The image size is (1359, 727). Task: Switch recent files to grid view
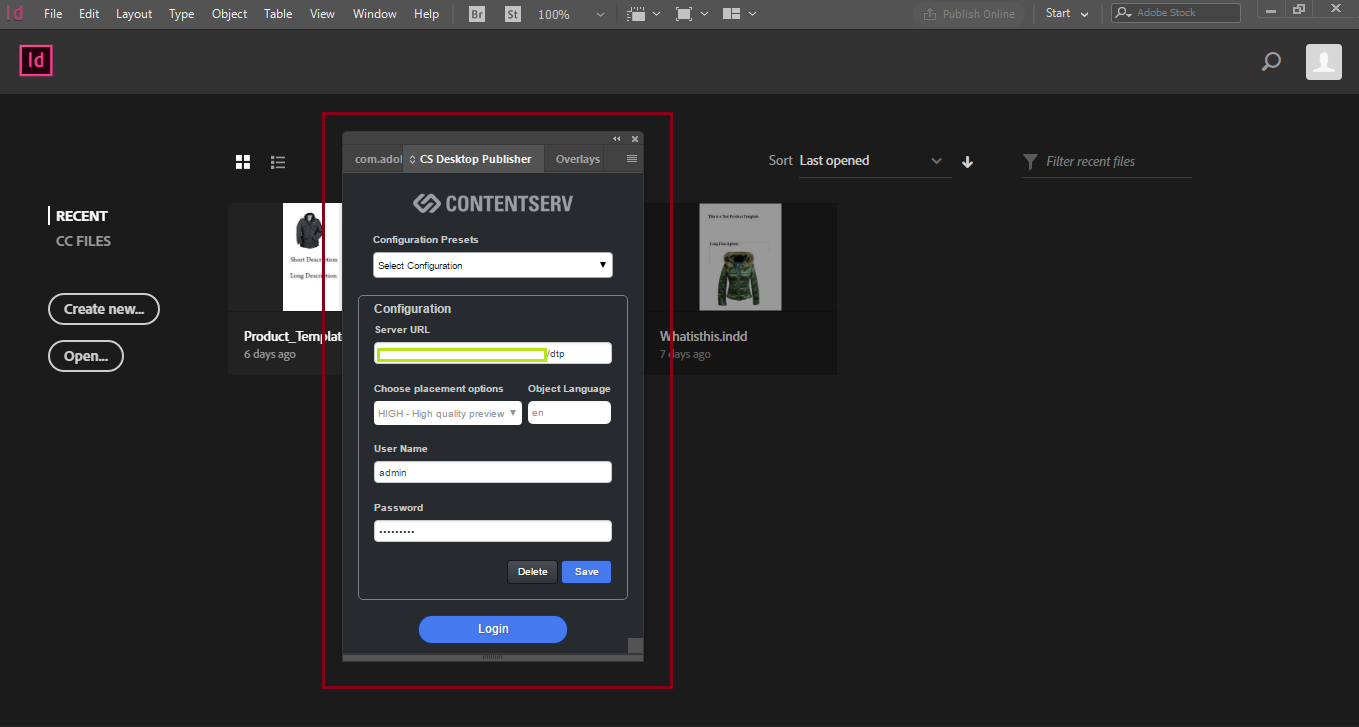tap(243, 162)
